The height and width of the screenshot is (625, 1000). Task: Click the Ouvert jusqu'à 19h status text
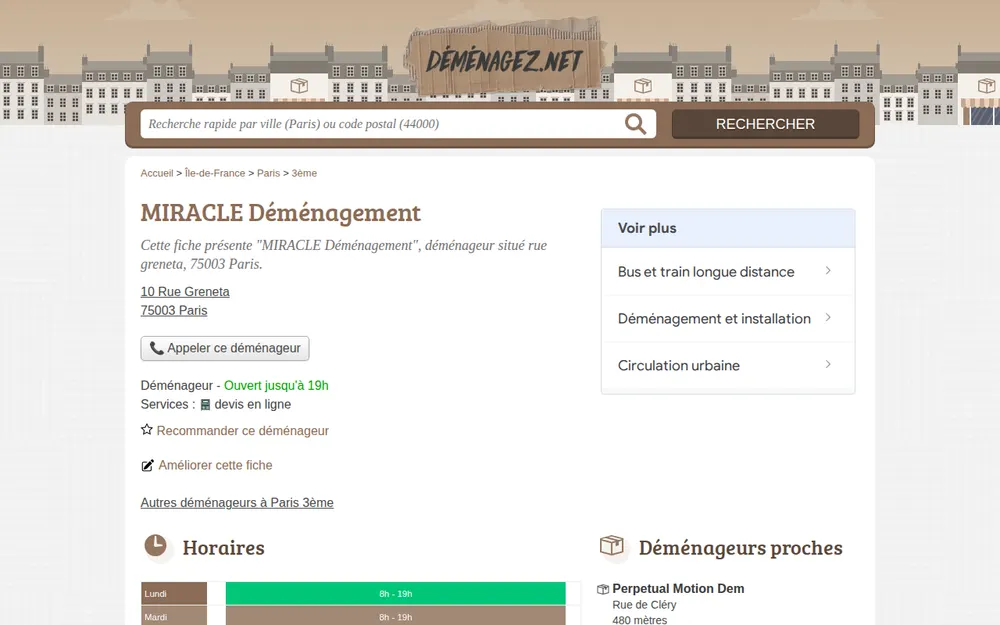click(276, 385)
